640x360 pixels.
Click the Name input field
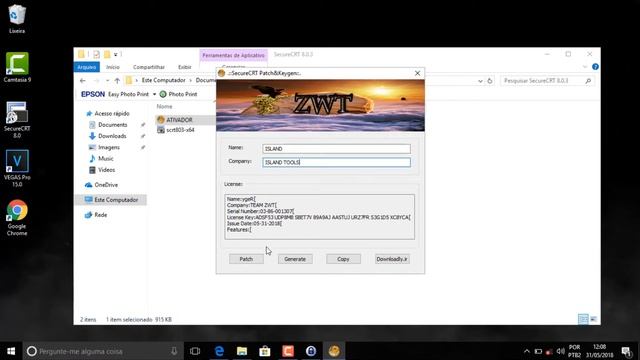(x=336, y=149)
